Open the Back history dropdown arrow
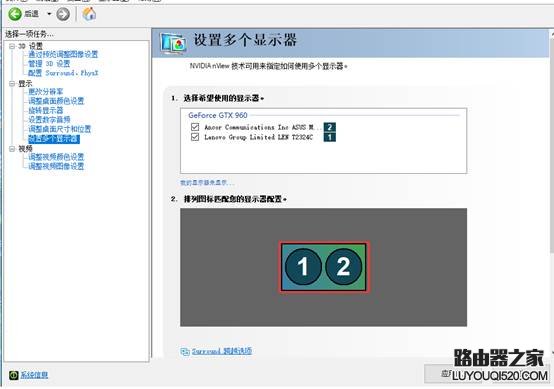The image size is (554, 389). 49,14
